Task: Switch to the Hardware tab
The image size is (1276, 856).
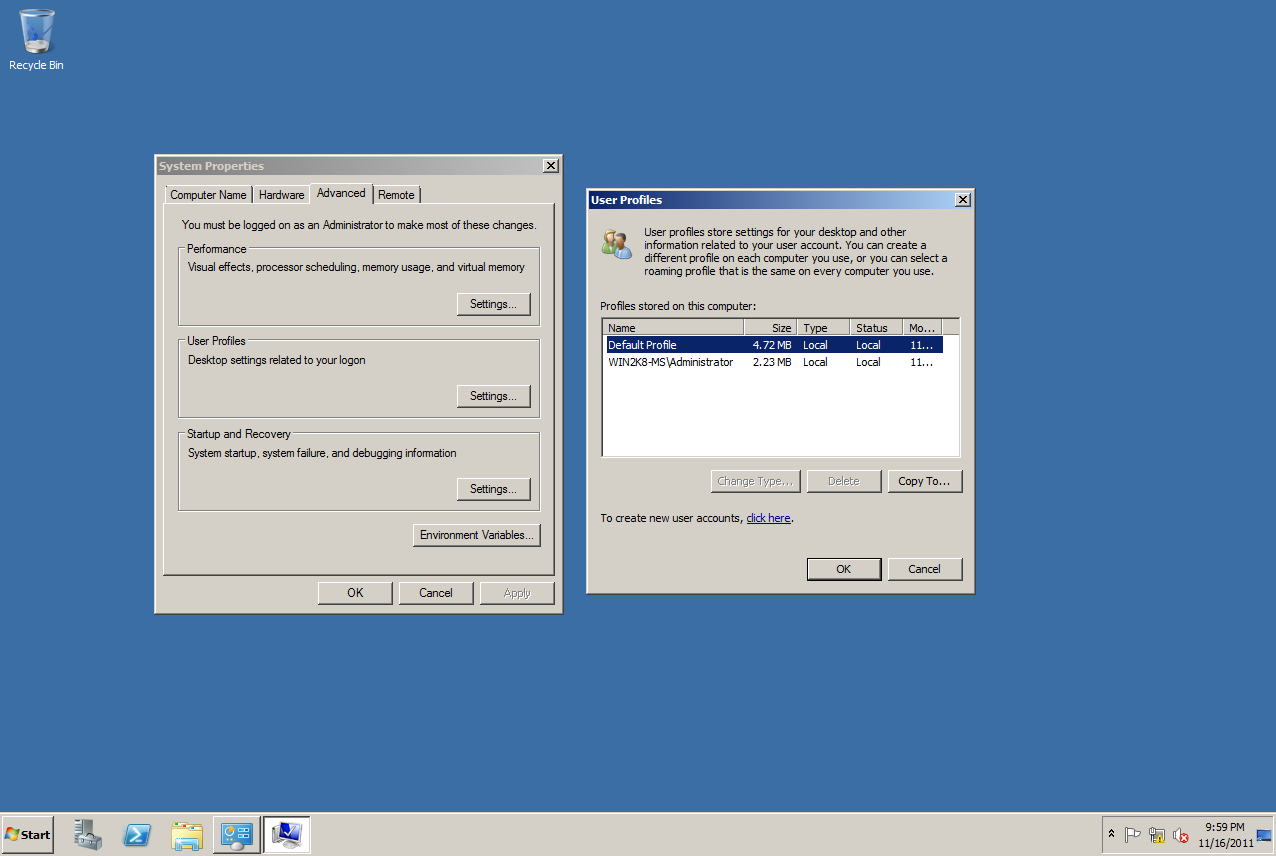Action: coord(281,194)
